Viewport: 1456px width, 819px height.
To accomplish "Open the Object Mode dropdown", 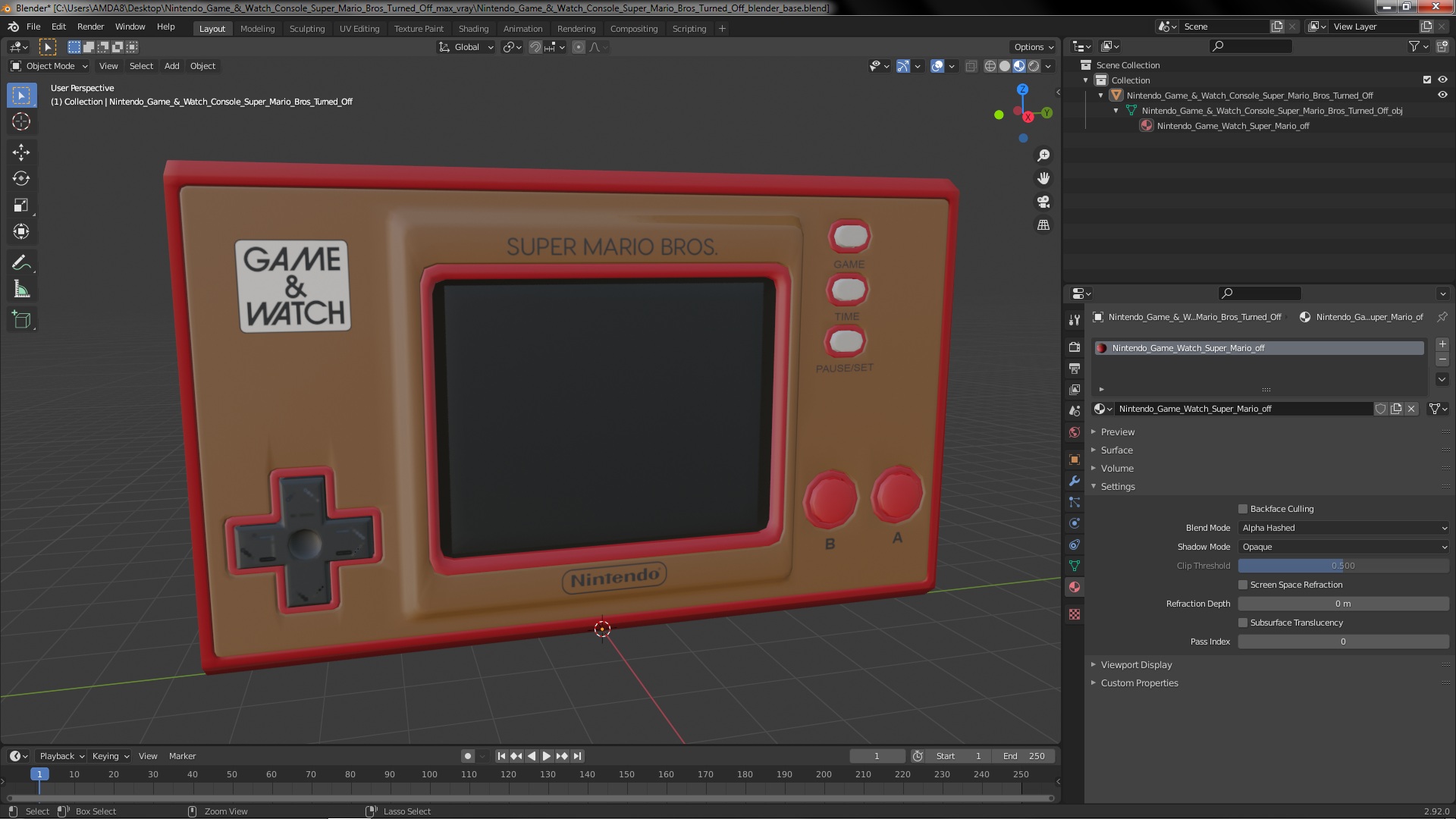I will [49, 66].
